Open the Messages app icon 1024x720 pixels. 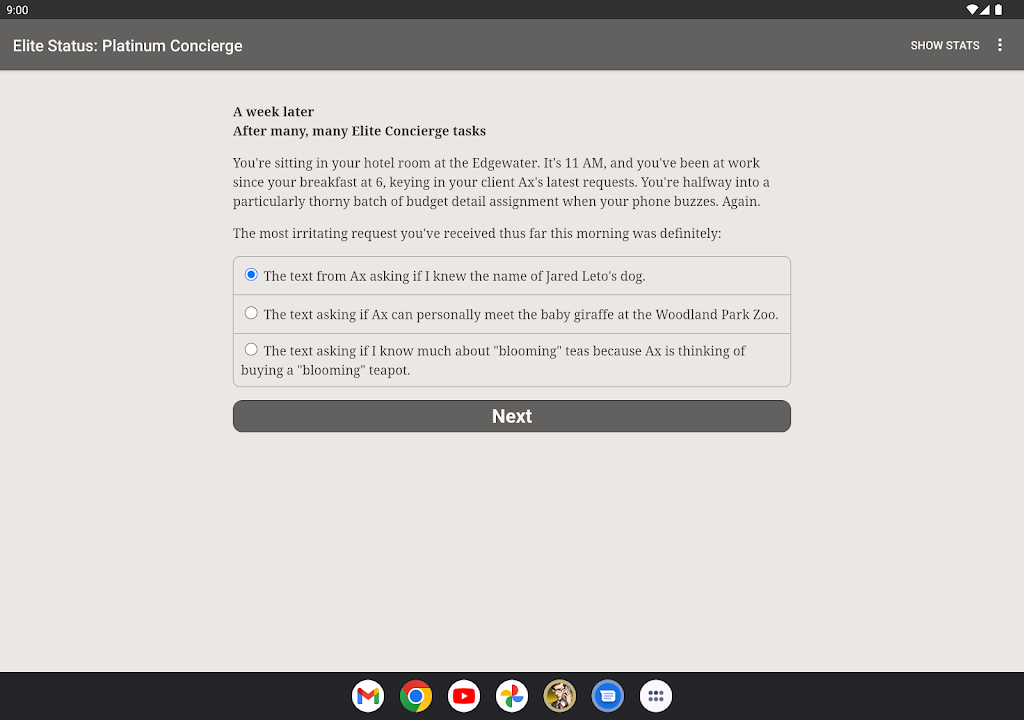tap(608, 696)
